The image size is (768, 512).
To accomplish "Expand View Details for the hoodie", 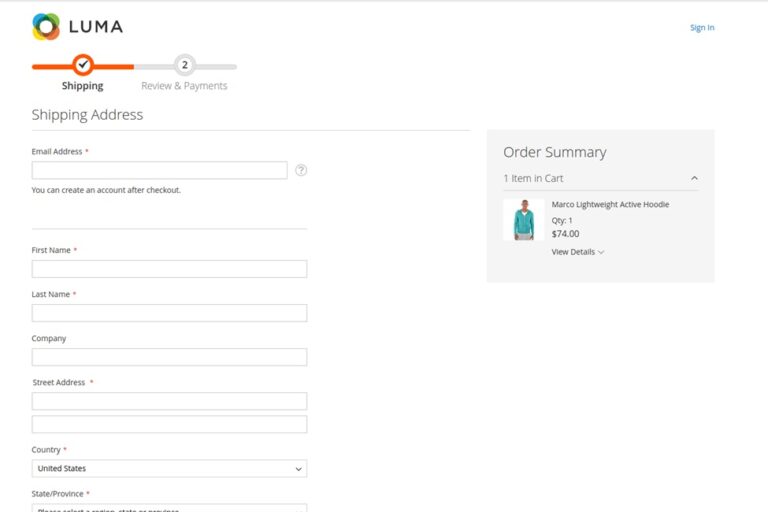I will (577, 252).
